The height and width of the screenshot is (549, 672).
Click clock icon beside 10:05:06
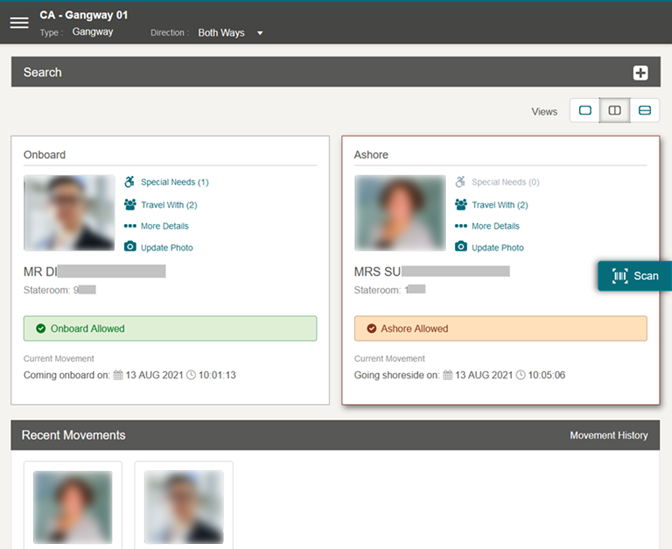click(x=520, y=375)
